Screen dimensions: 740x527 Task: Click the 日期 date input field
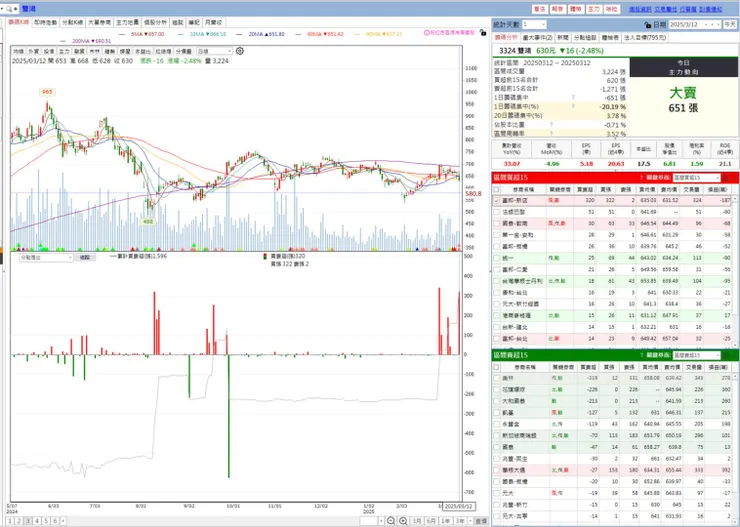[688, 25]
